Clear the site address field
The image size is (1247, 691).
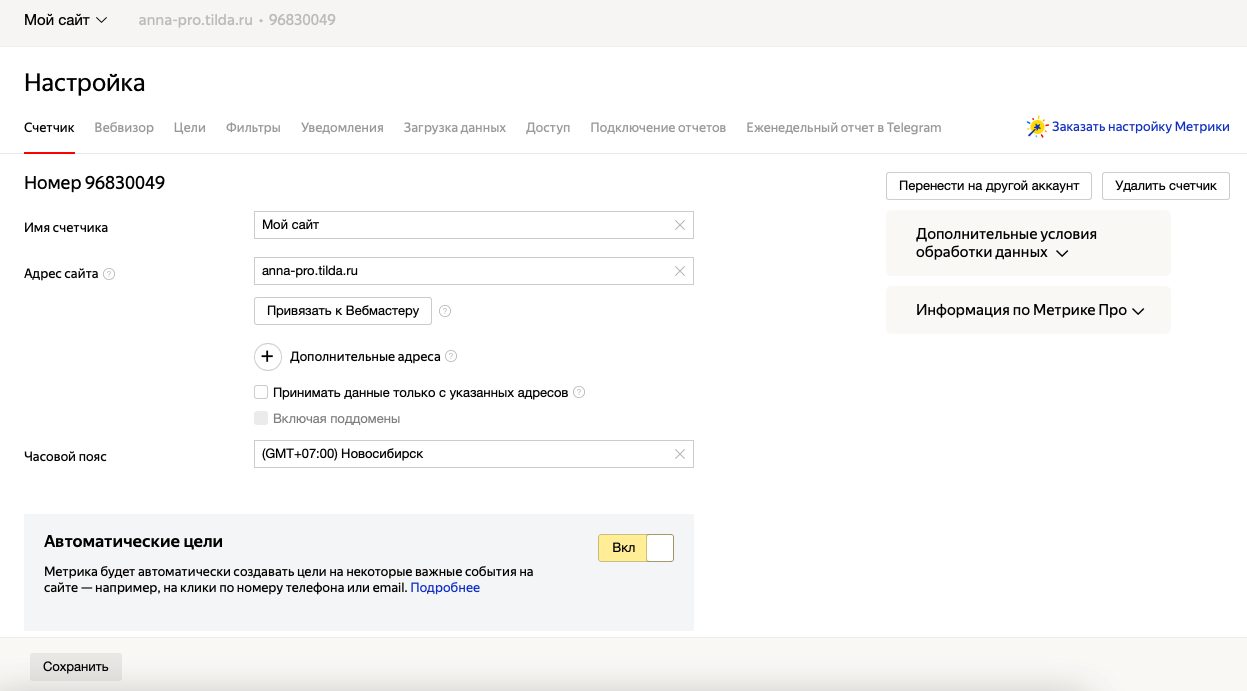point(680,271)
